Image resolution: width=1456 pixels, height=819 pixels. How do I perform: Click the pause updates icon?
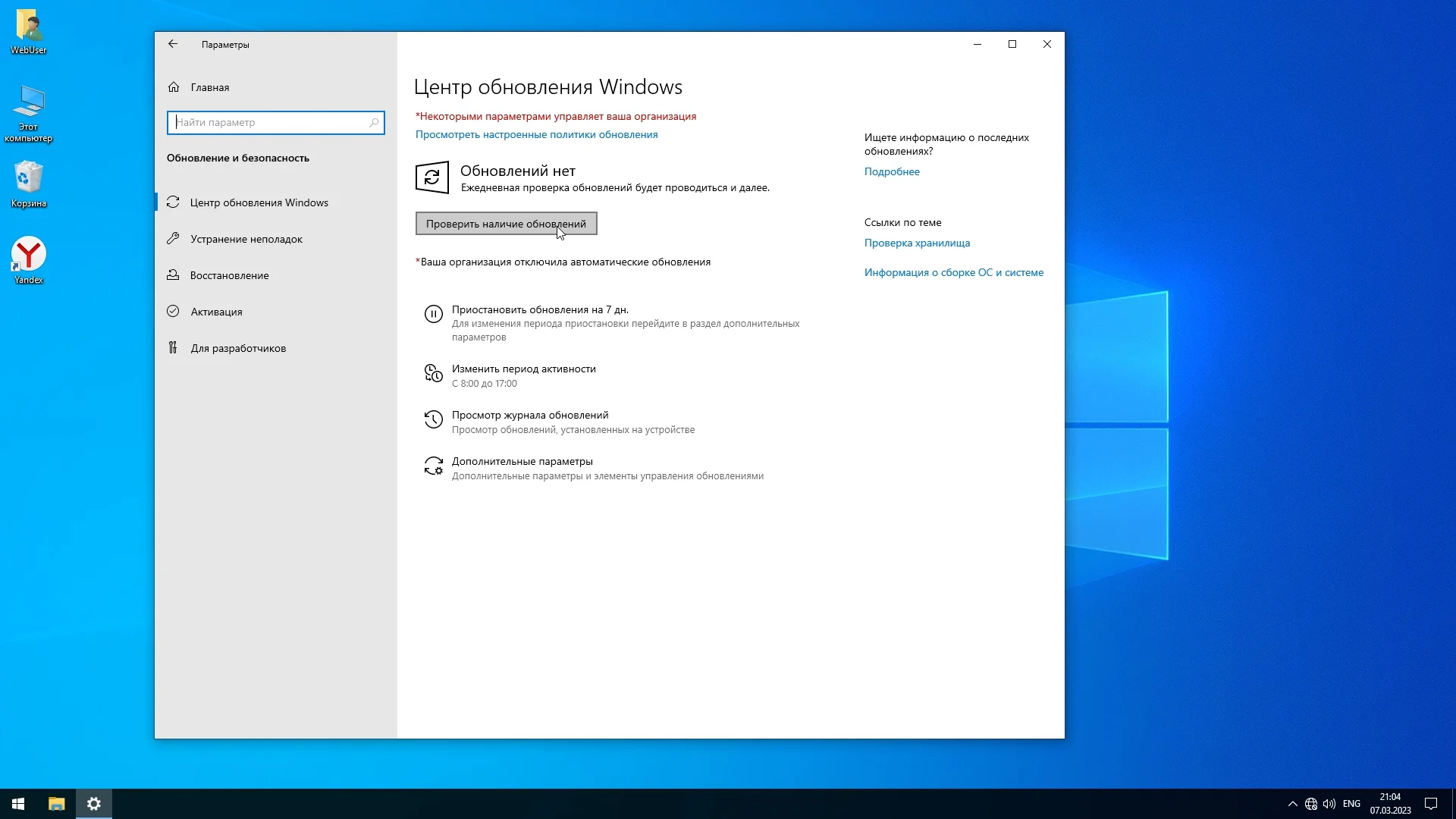pos(433,314)
